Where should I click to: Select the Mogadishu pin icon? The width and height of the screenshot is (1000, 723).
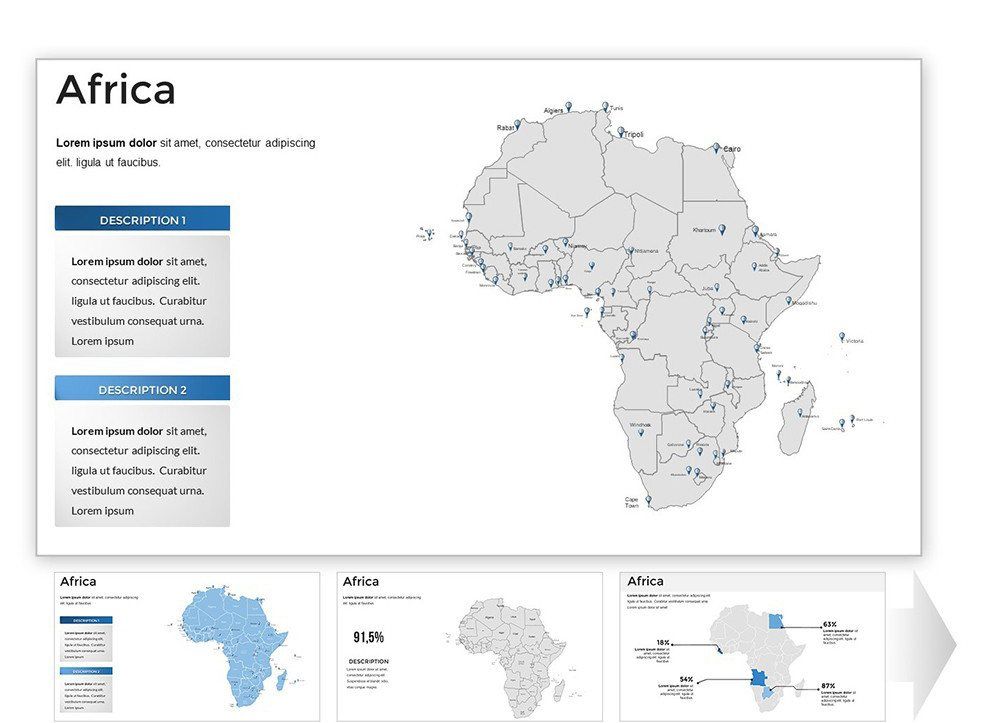(x=788, y=301)
